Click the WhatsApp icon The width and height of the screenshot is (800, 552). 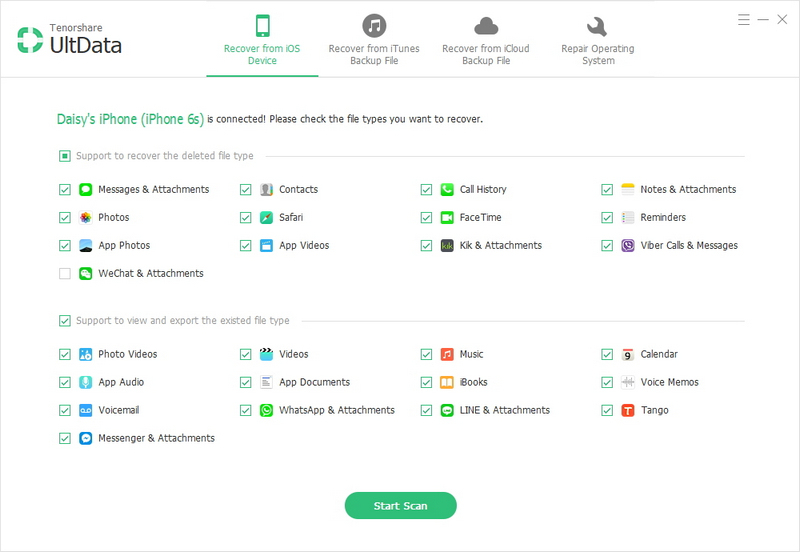click(266, 411)
